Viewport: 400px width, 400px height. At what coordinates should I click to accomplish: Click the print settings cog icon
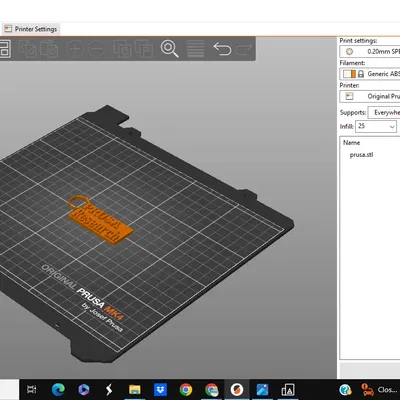(x=349, y=52)
